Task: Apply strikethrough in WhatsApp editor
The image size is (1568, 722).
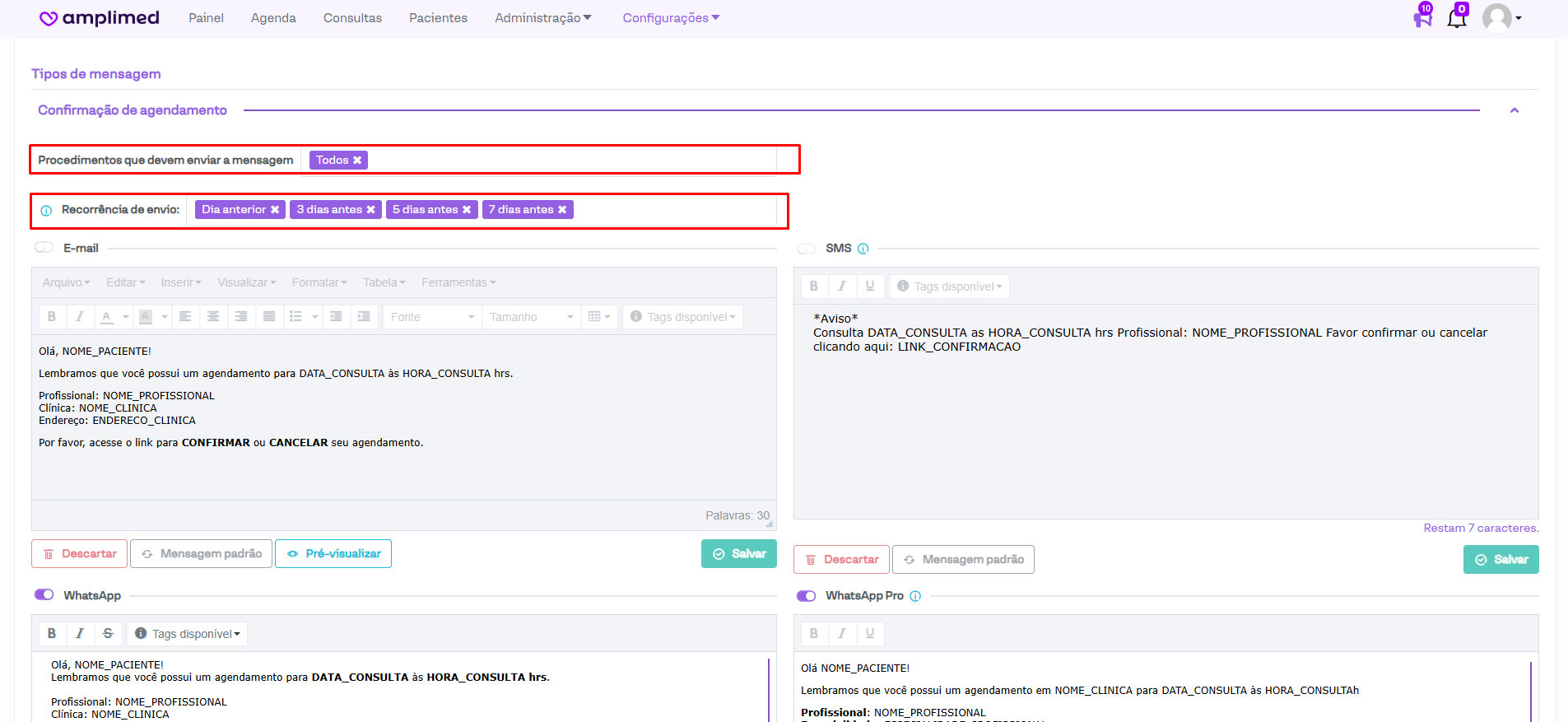Action: click(108, 633)
